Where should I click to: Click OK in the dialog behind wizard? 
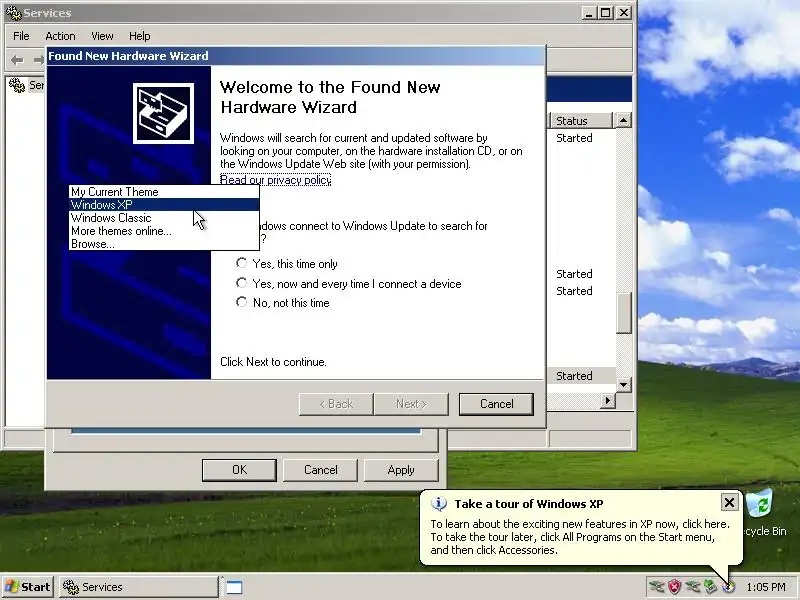239,470
